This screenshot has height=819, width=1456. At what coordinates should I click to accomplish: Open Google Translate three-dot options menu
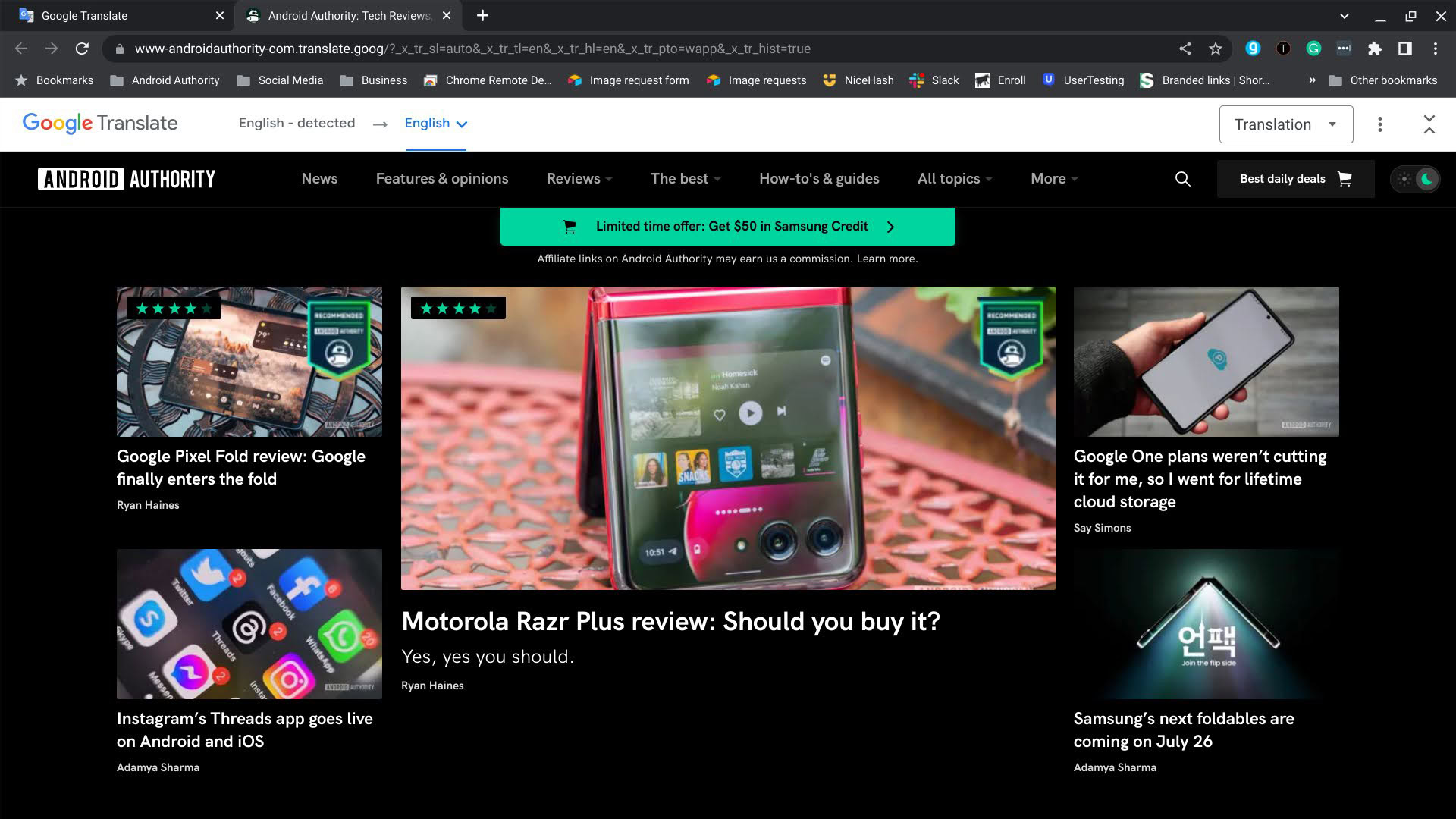[1379, 124]
